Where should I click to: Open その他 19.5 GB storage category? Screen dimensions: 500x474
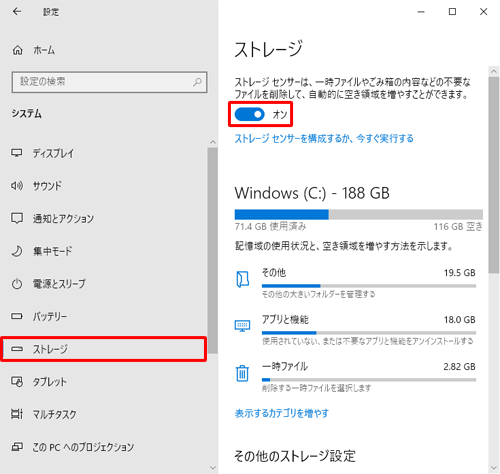[356, 283]
